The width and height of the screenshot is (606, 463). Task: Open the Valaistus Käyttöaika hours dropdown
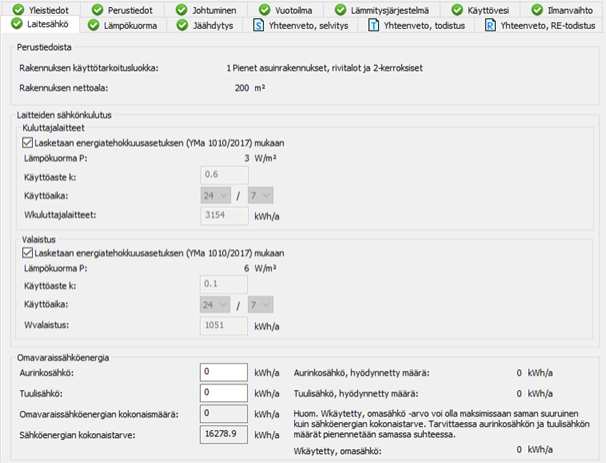click(x=215, y=305)
